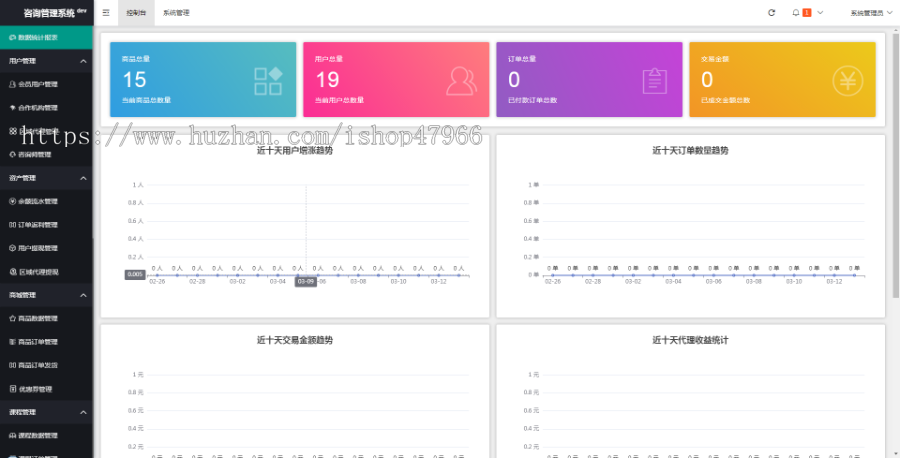The image size is (900, 458).
Task: Click the 近十天订单数量趋势 chart title
Action: (690, 151)
